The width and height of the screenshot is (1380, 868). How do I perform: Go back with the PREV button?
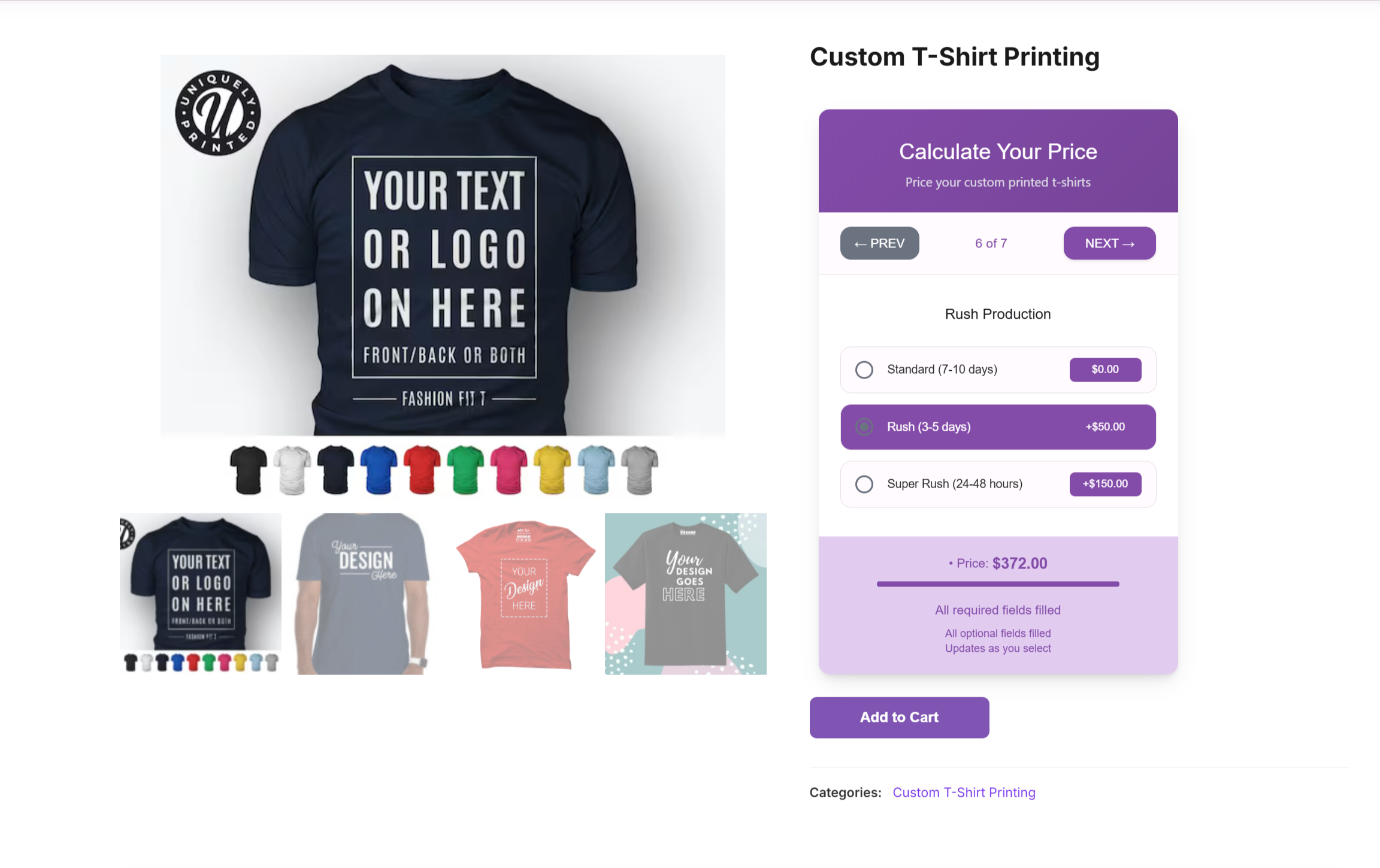879,243
